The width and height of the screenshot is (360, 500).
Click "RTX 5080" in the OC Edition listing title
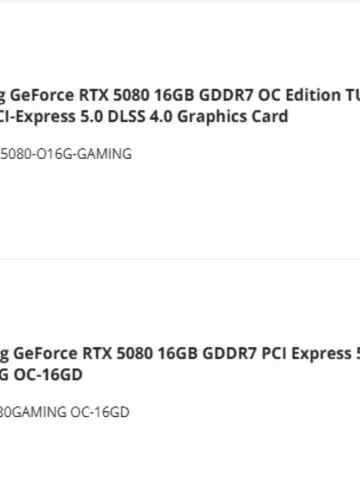[114, 95]
